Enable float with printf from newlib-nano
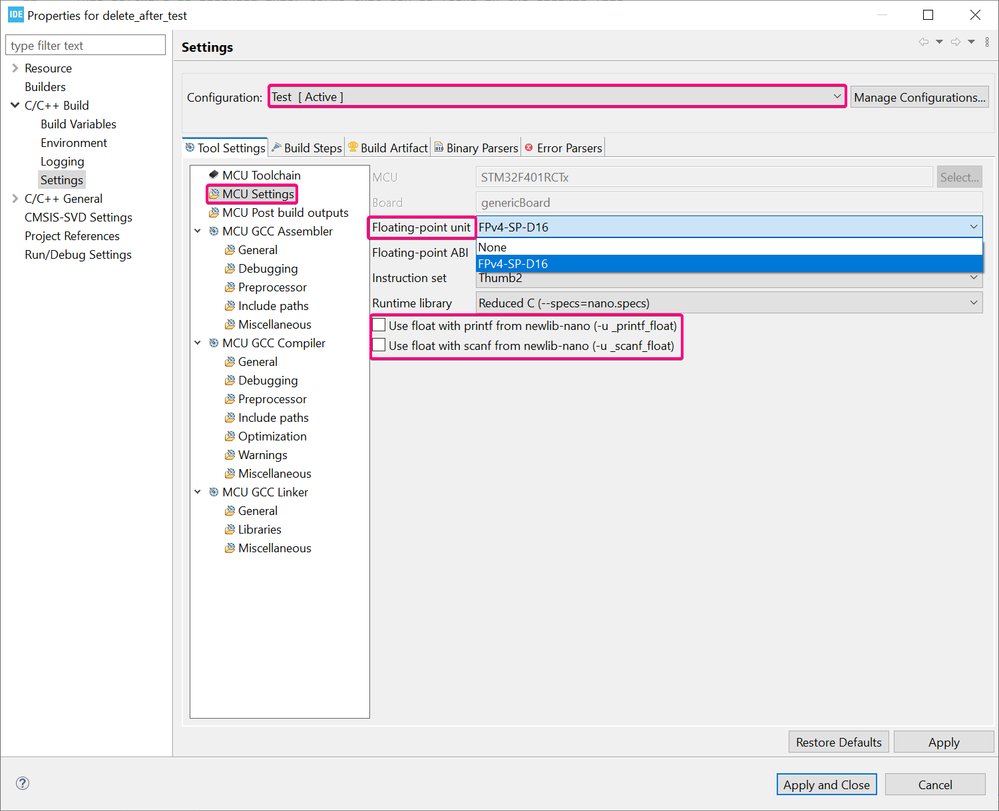The width and height of the screenshot is (999, 811). coord(379,325)
